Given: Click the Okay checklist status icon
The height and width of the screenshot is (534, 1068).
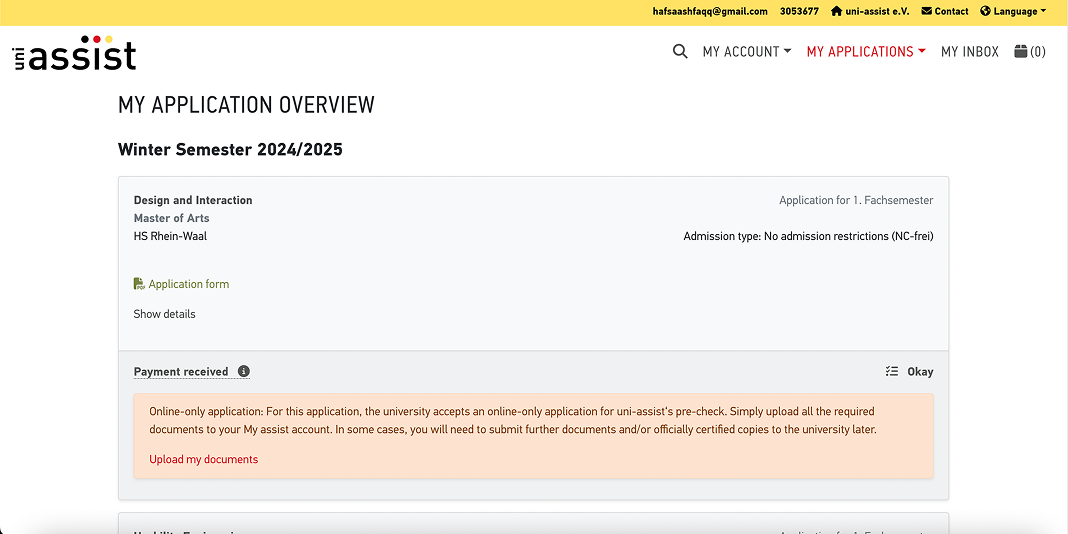Looking at the screenshot, I should click(892, 371).
